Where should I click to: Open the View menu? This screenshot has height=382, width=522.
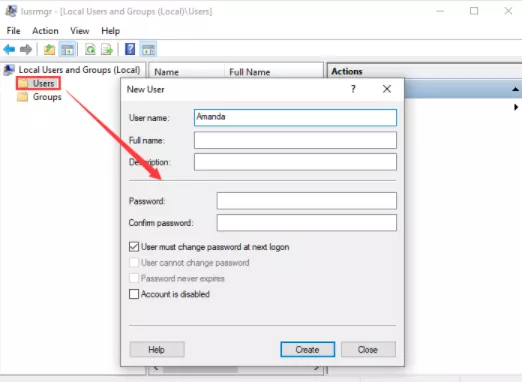pyautogui.click(x=80, y=31)
